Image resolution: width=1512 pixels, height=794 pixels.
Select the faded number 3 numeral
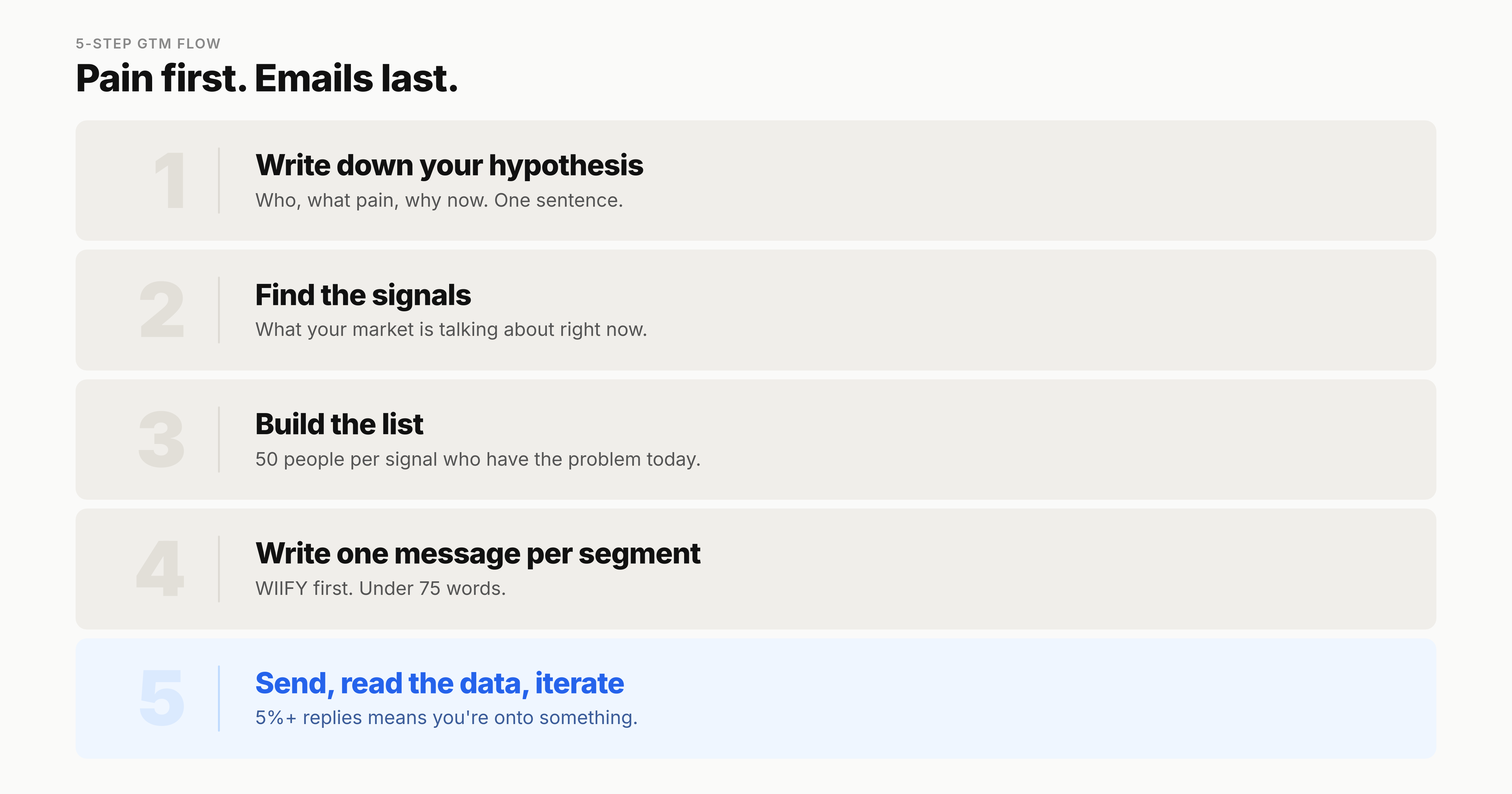(161, 439)
